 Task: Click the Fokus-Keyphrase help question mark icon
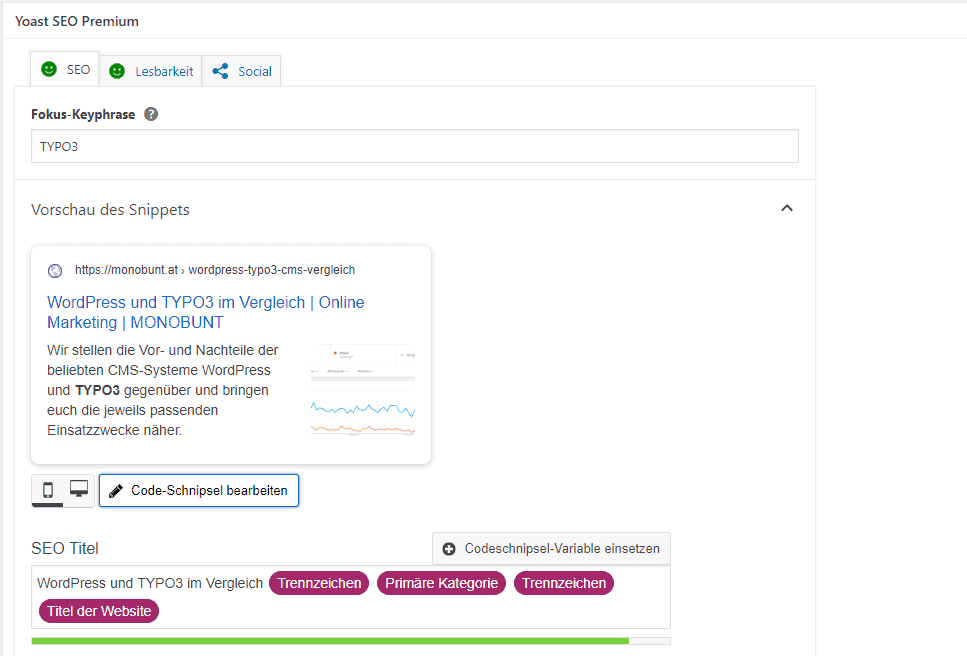(x=151, y=114)
